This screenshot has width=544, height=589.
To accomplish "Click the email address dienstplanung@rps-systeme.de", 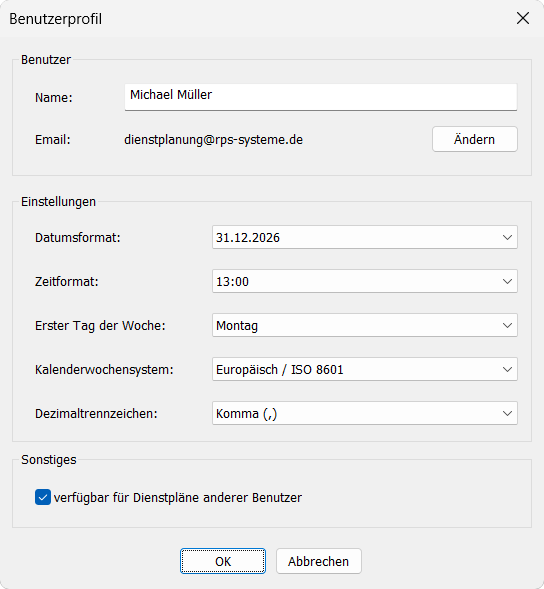I will [x=213, y=140].
